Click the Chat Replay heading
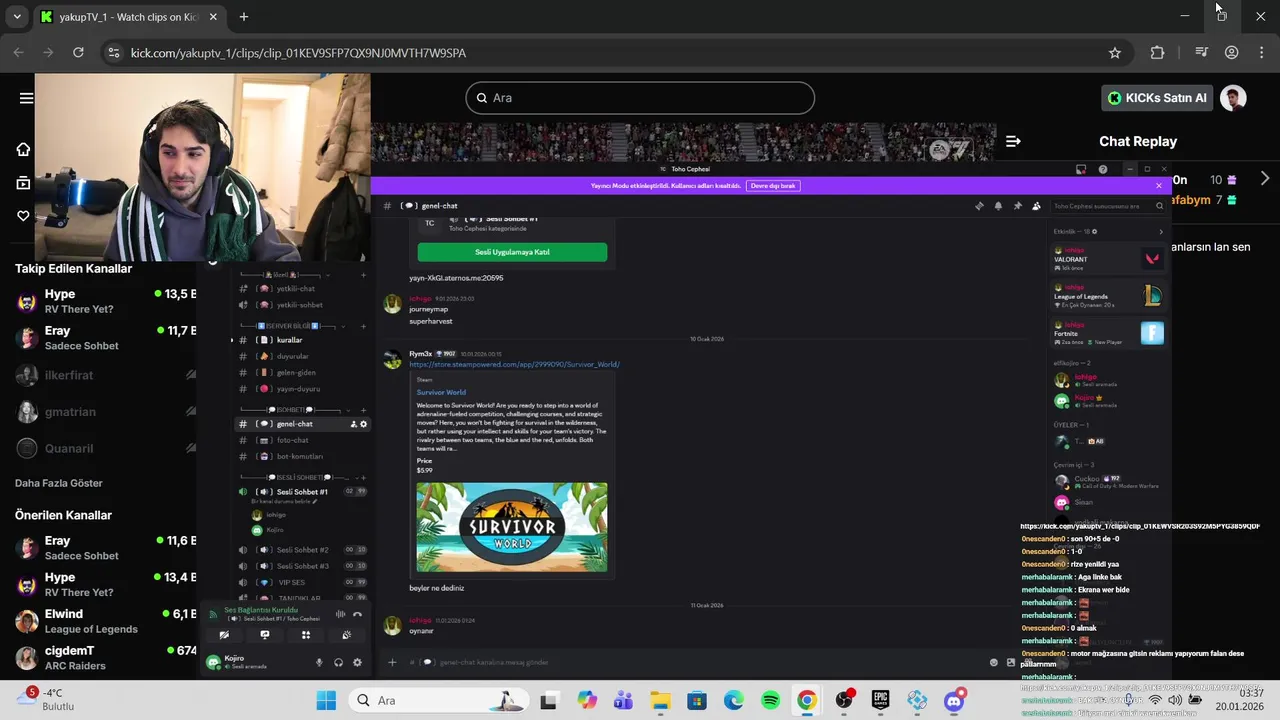 (1138, 141)
